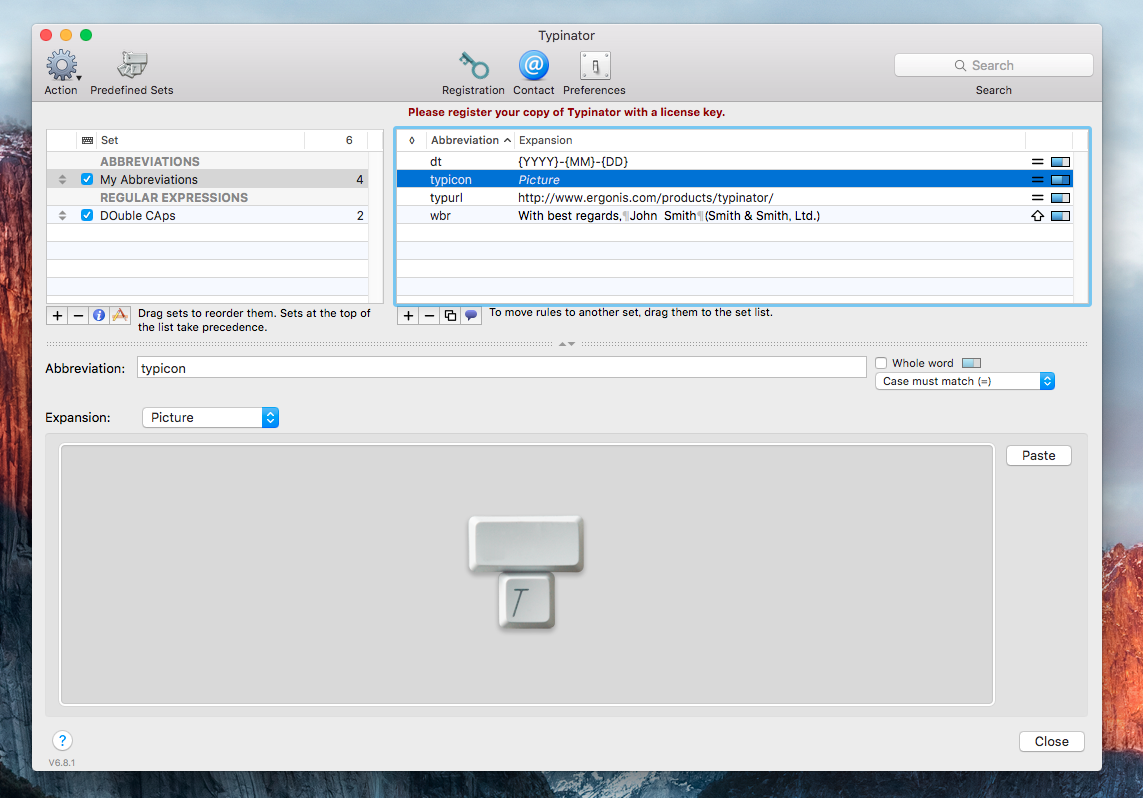Duplicate the selected rule
Image resolution: width=1143 pixels, height=798 pixels.
(x=450, y=316)
